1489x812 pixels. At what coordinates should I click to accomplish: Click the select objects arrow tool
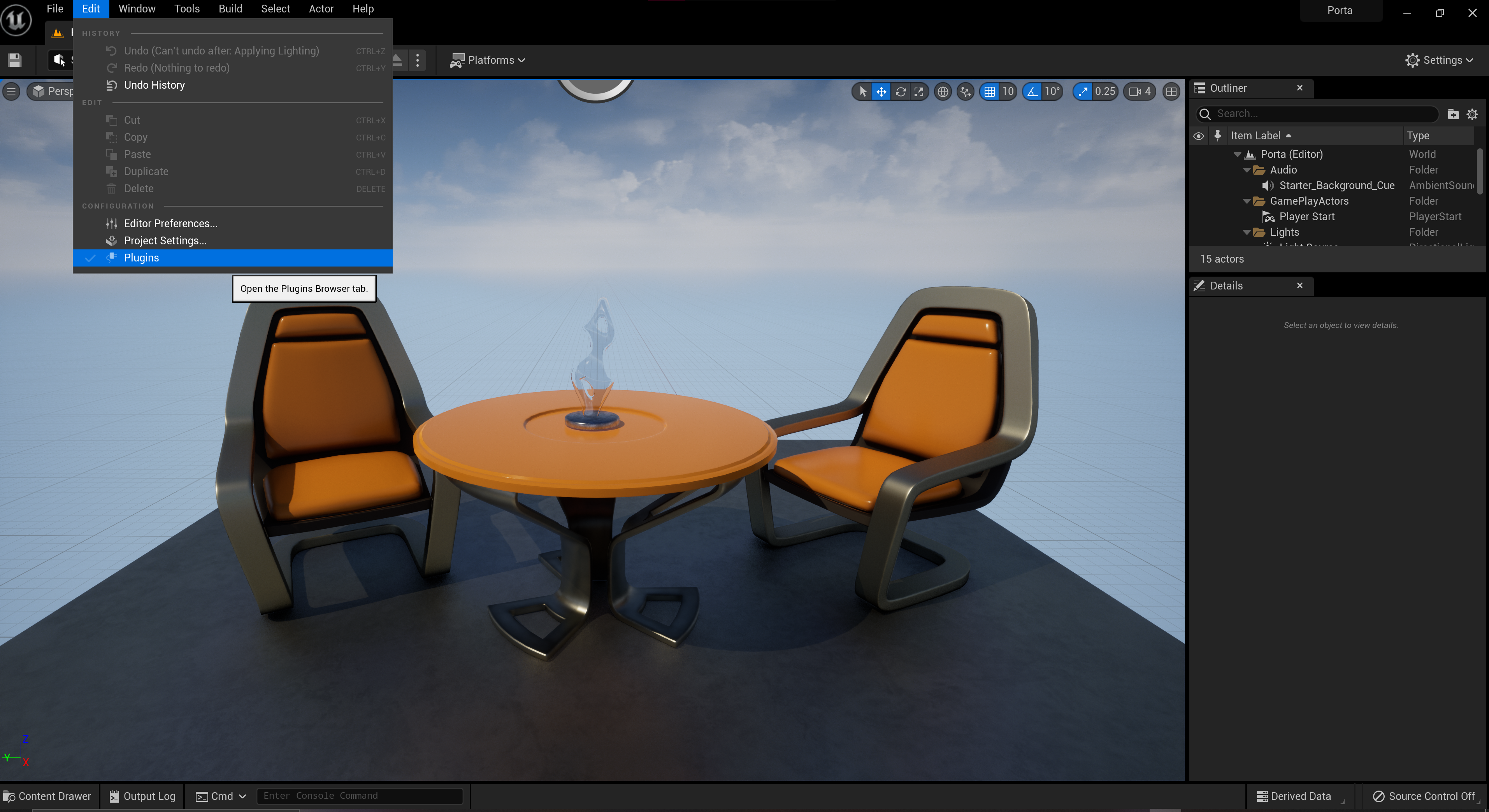coord(862,91)
